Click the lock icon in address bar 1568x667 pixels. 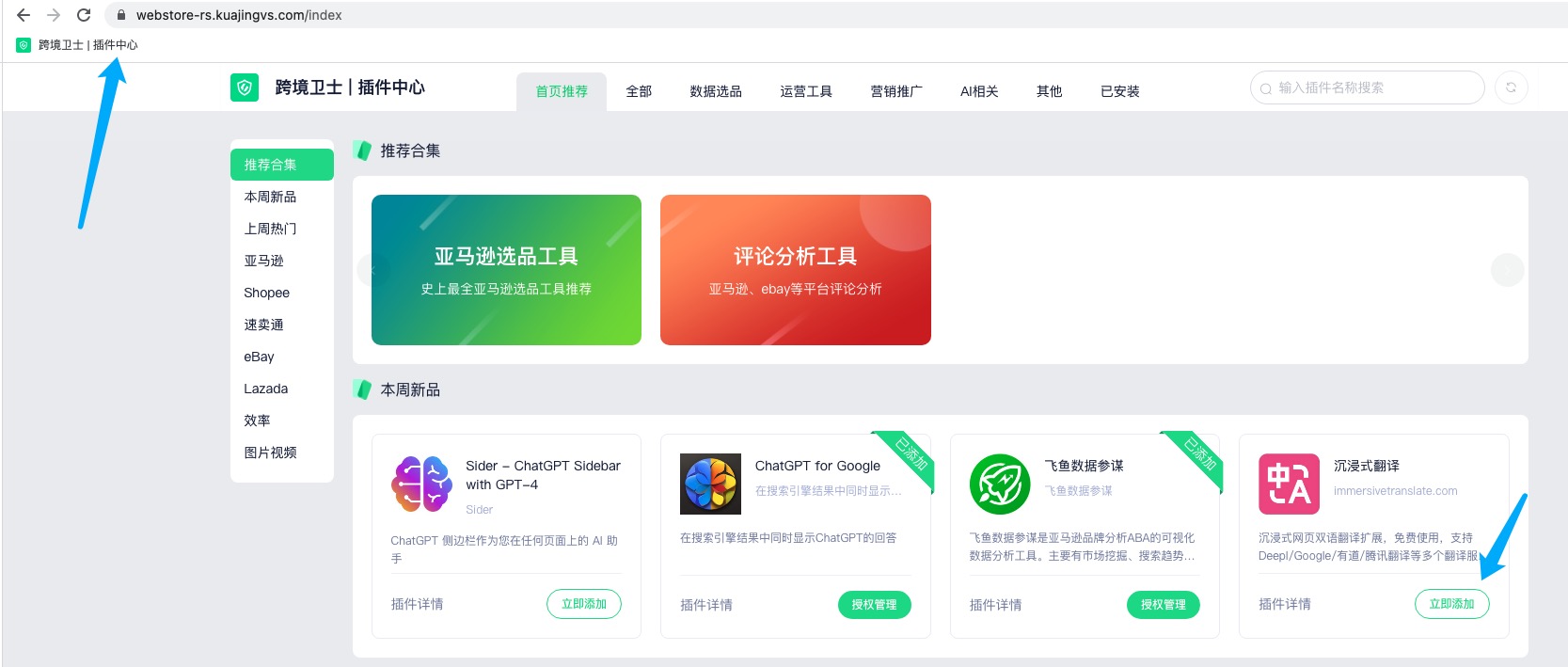[x=120, y=15]
